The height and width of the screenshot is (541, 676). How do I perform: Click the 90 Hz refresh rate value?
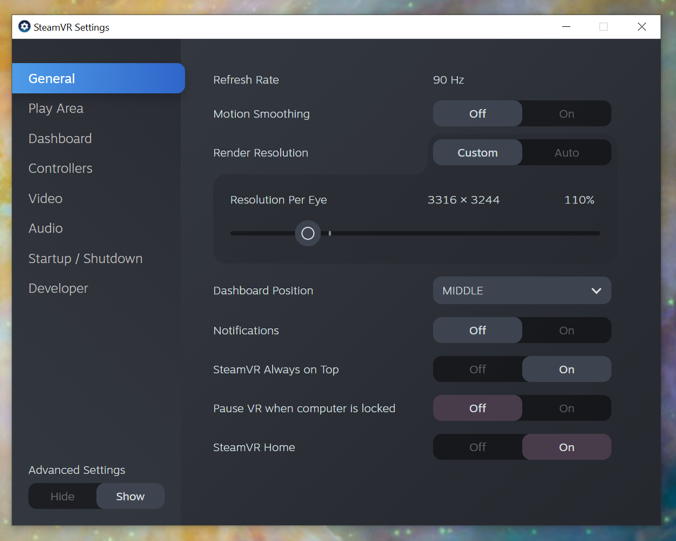(448, 80)
